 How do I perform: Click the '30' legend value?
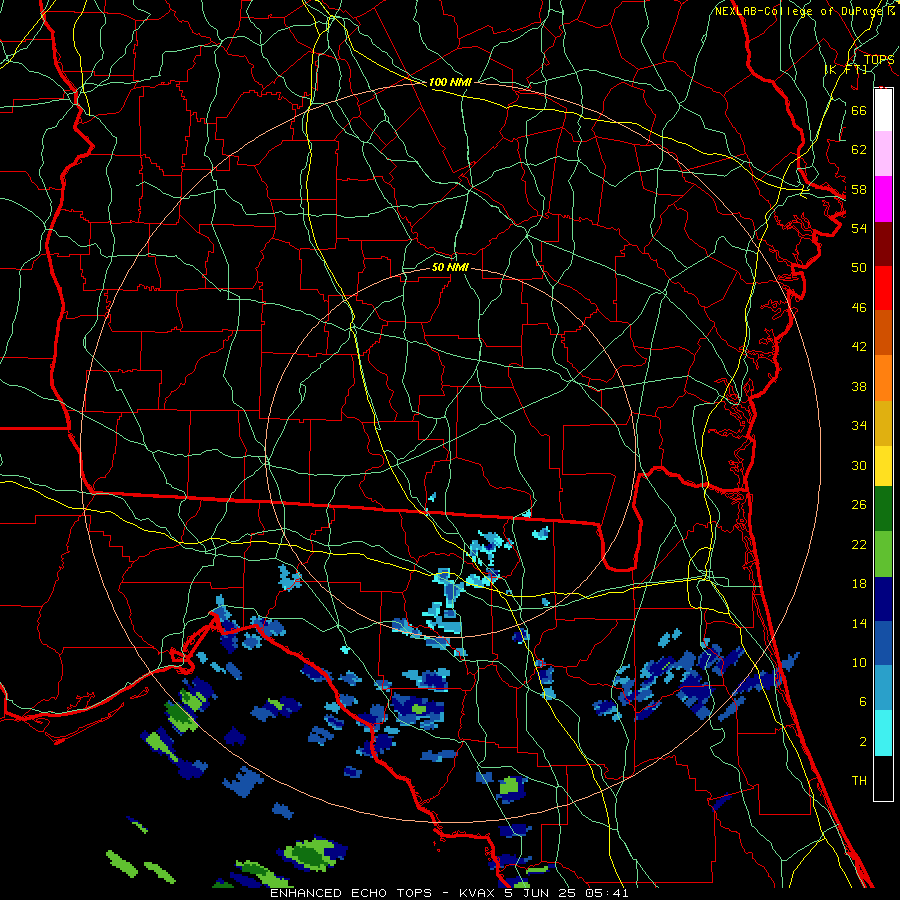click(859, 465)
